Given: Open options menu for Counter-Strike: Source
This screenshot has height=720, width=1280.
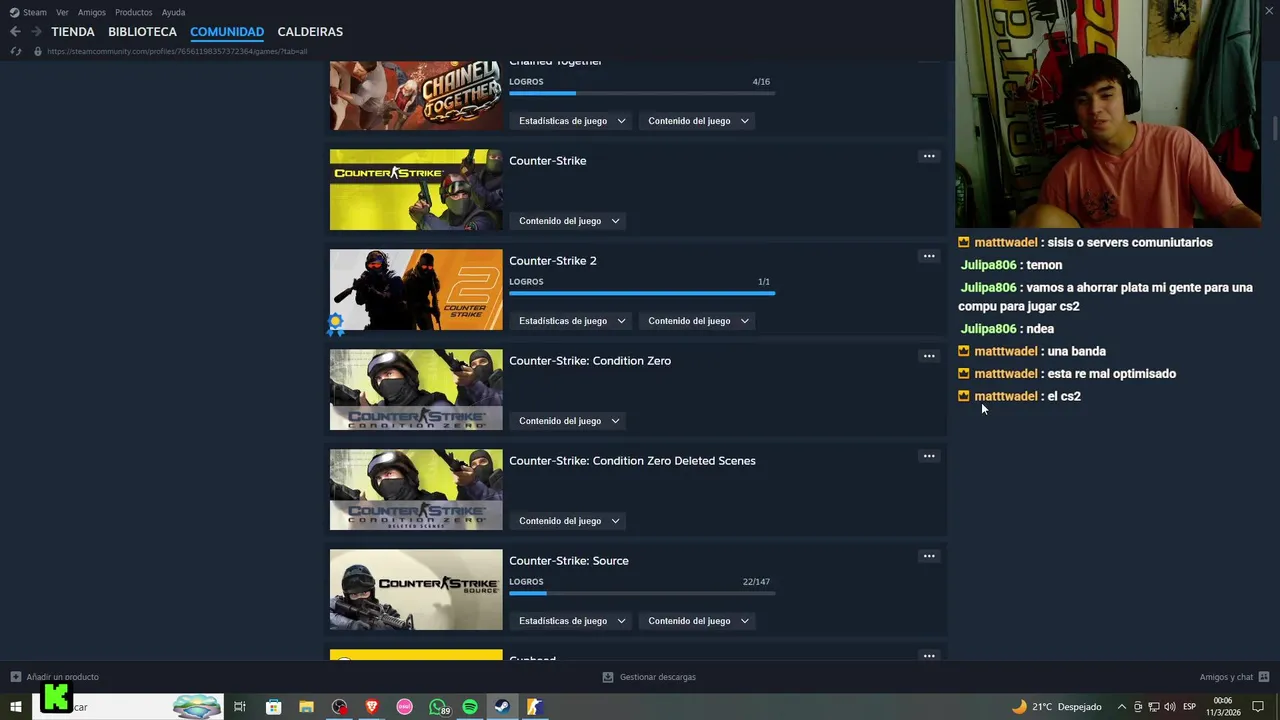Looking at the screenshot, I should coord(929,556).
